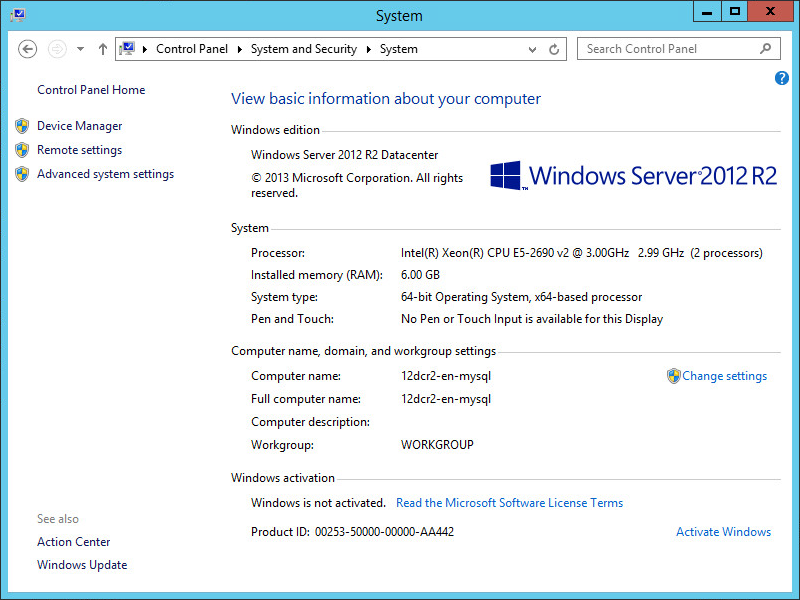Click the edition text 'Windows Server 2012 R2 Datacenter'
Screen dimensions: 800x600
(344, 155)
